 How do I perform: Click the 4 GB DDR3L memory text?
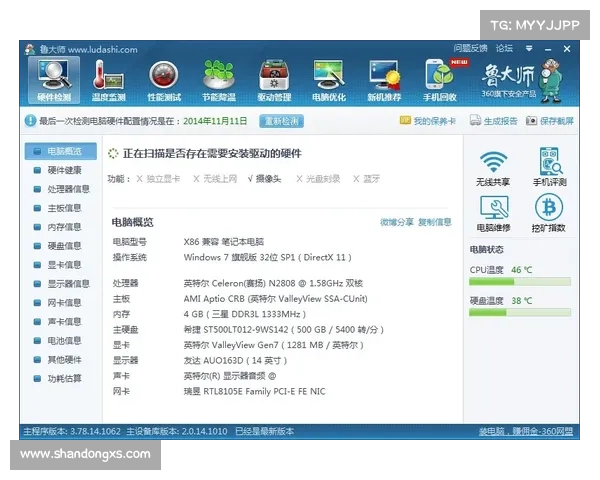click(x=245, y=314)
